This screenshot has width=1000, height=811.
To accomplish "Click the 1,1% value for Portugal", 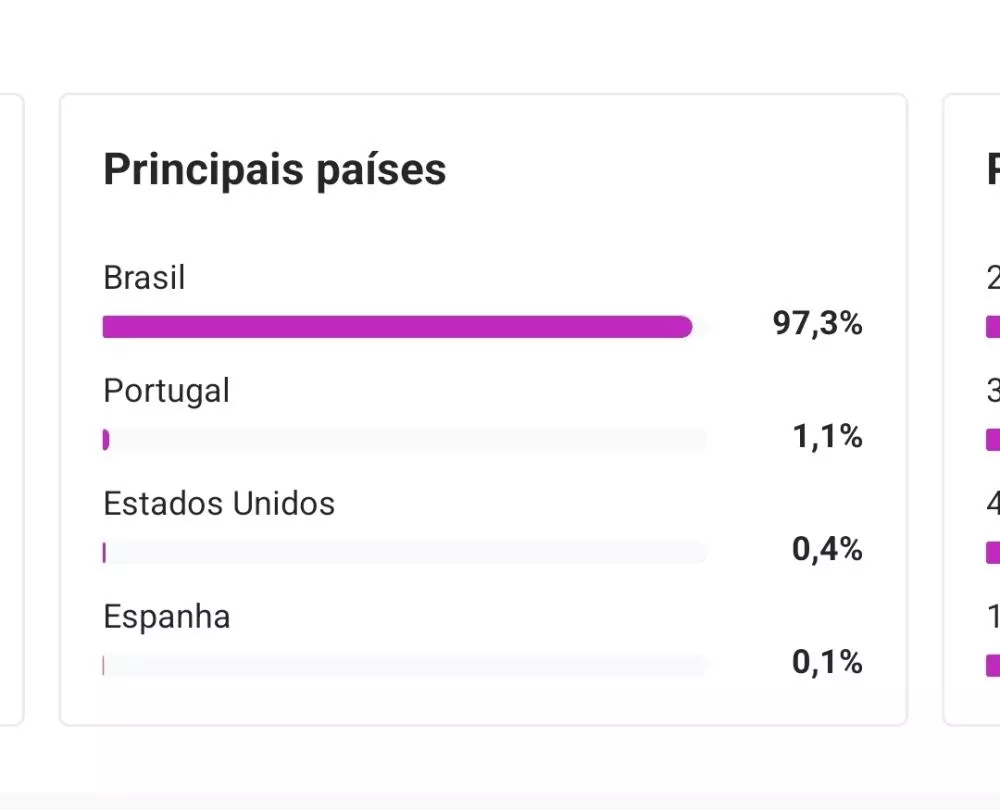I will pyautogui.click(x=827, y=437).
